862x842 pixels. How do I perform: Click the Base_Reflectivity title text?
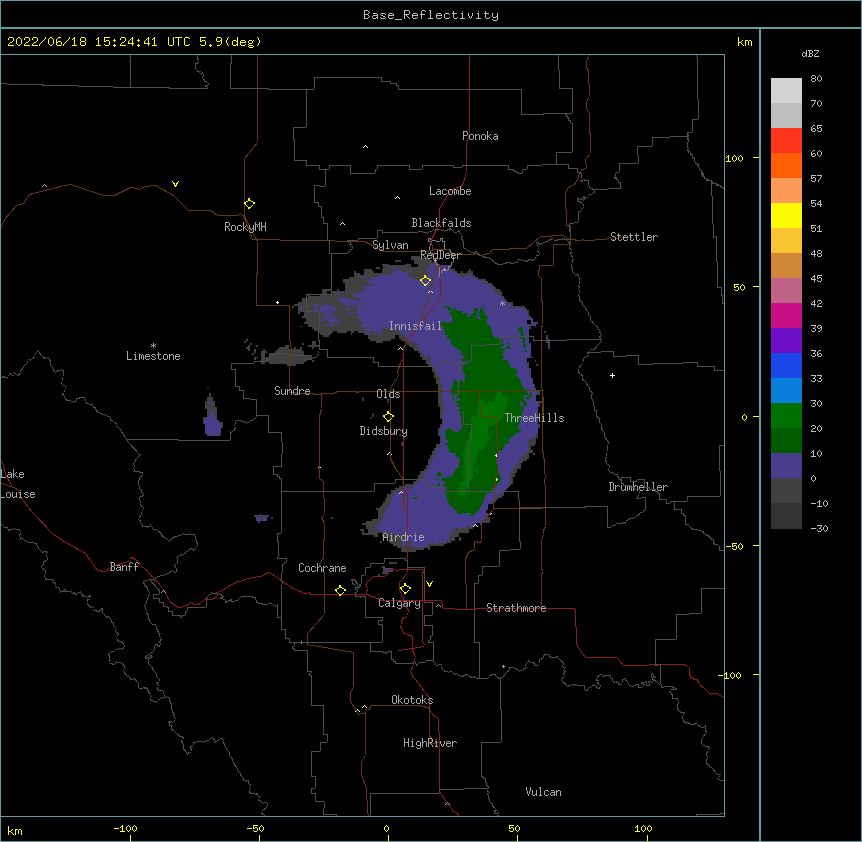click(x=431, y=15)
